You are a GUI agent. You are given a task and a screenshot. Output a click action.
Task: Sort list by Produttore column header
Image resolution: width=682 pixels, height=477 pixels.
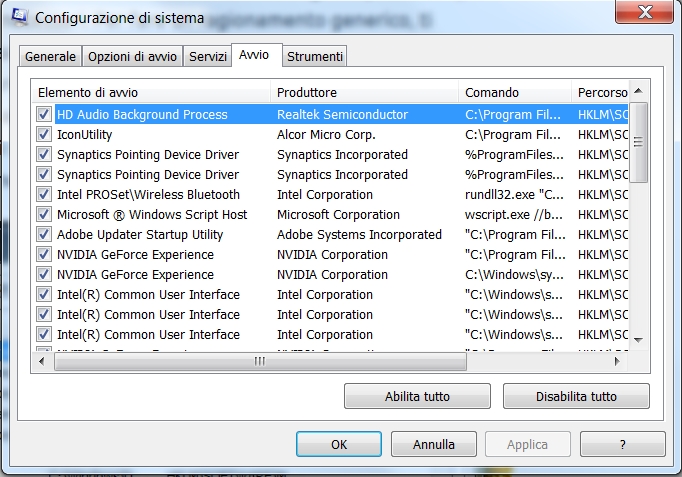pyautogui.click(x=364, y=93)
